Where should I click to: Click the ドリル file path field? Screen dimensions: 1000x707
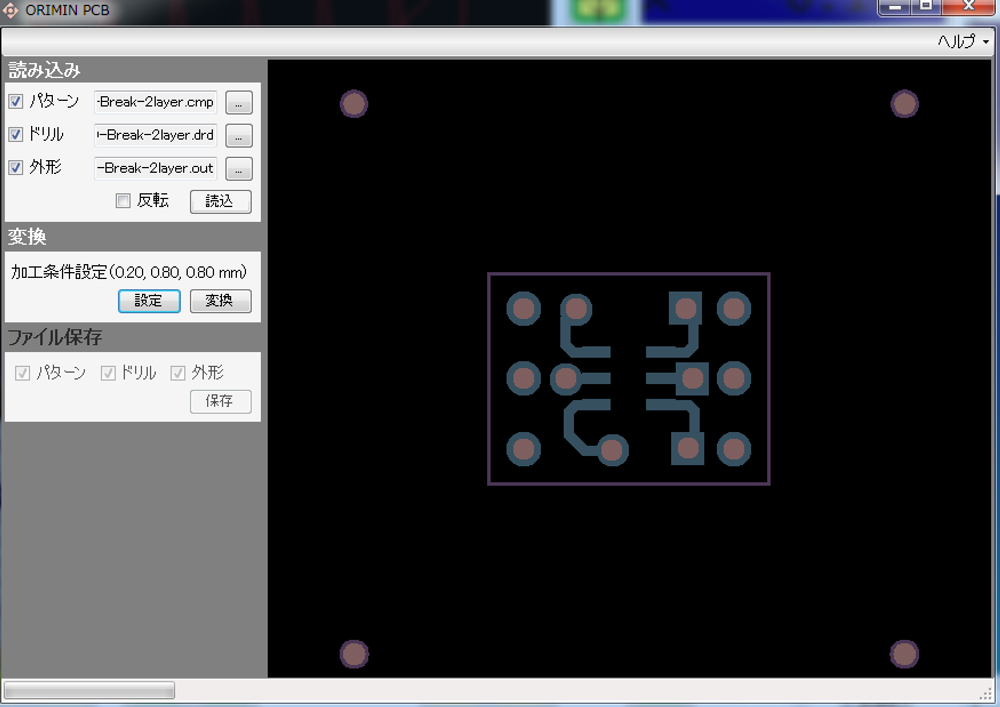pos(155,135)
